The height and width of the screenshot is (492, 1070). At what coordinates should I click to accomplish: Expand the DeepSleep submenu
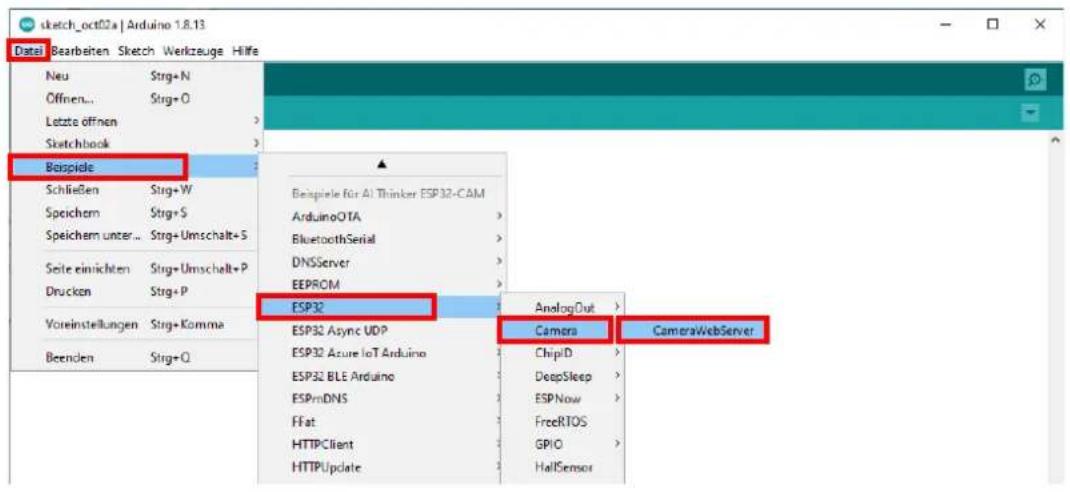(563, 376)
